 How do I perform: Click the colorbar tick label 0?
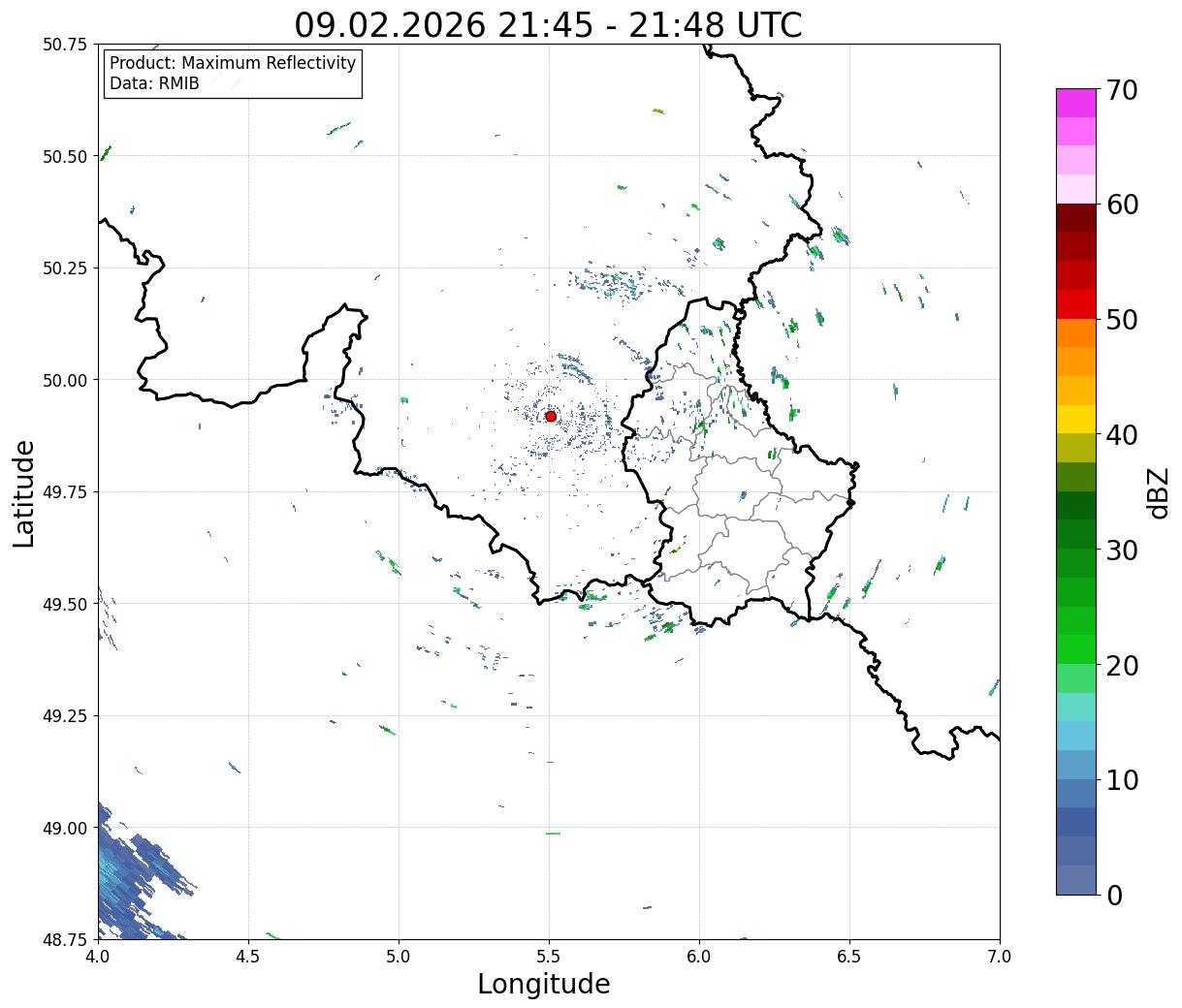tap(1113, 895)
